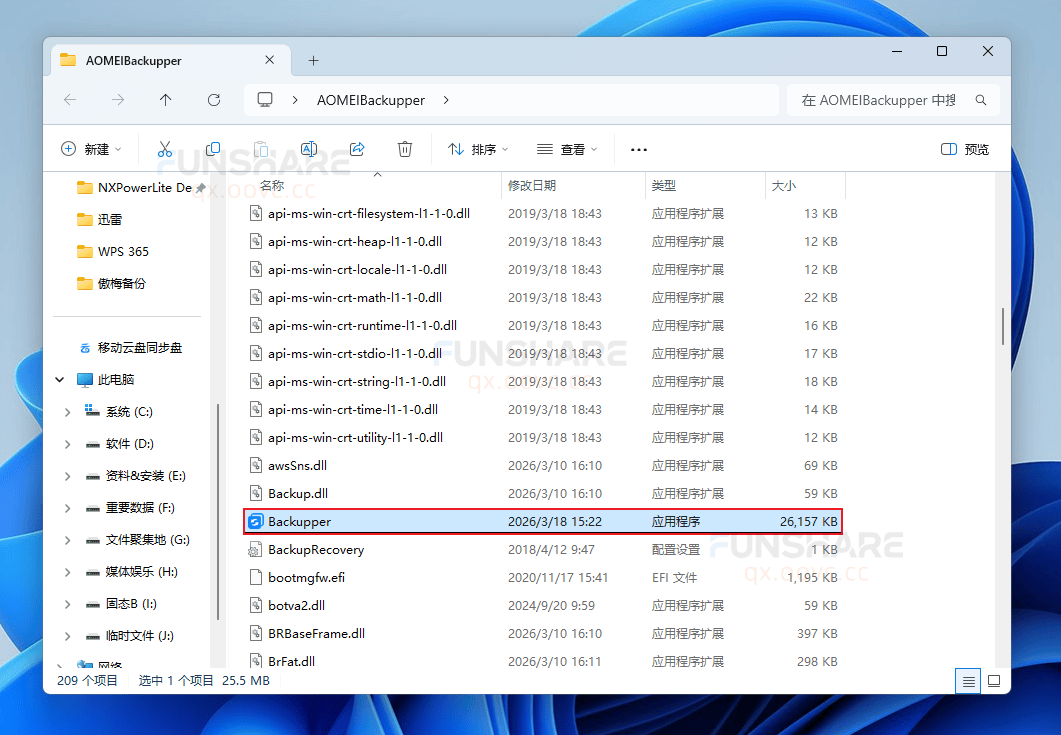The height and width of the screenshot is (735, 1061).
Task: Open the Backupper application file
Action: click(300, 521)
